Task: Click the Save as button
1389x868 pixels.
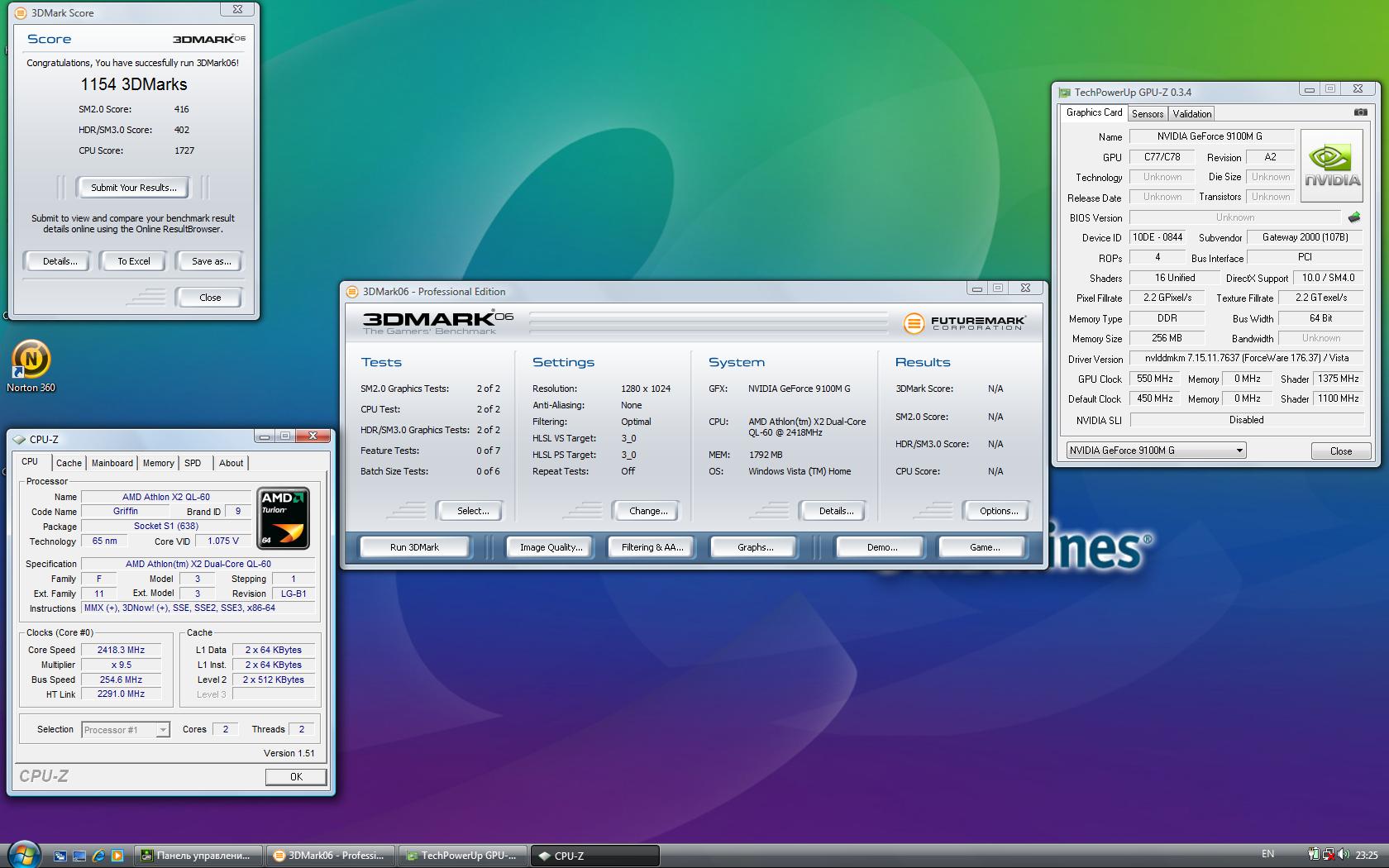Action: [x=211, y=261]
